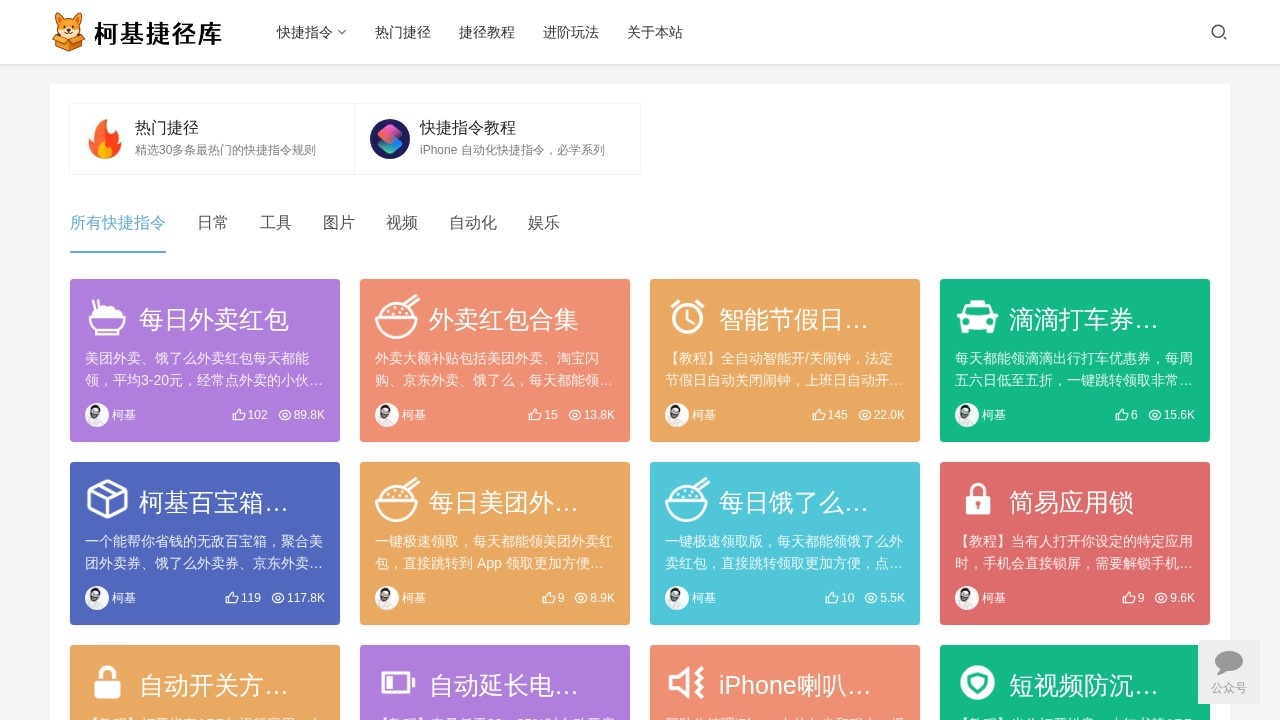Viewport: 1280px width, 720px height.
Task: Open the 柯基捷径库 site title
Action: [158, 34]
